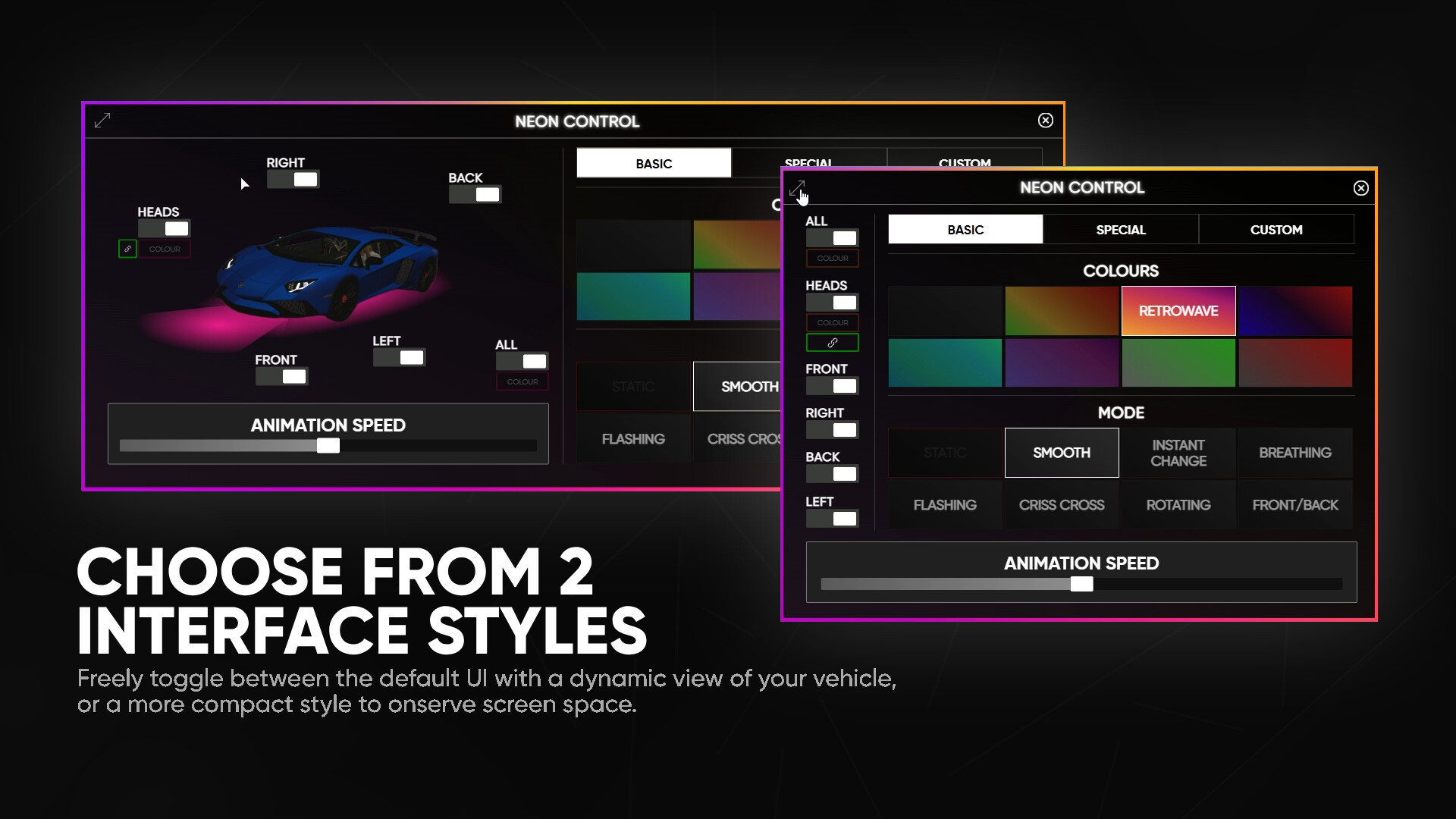Enable the BACK toggle in the compact panel
This screenshot has width=1456, height=819.
832,474
